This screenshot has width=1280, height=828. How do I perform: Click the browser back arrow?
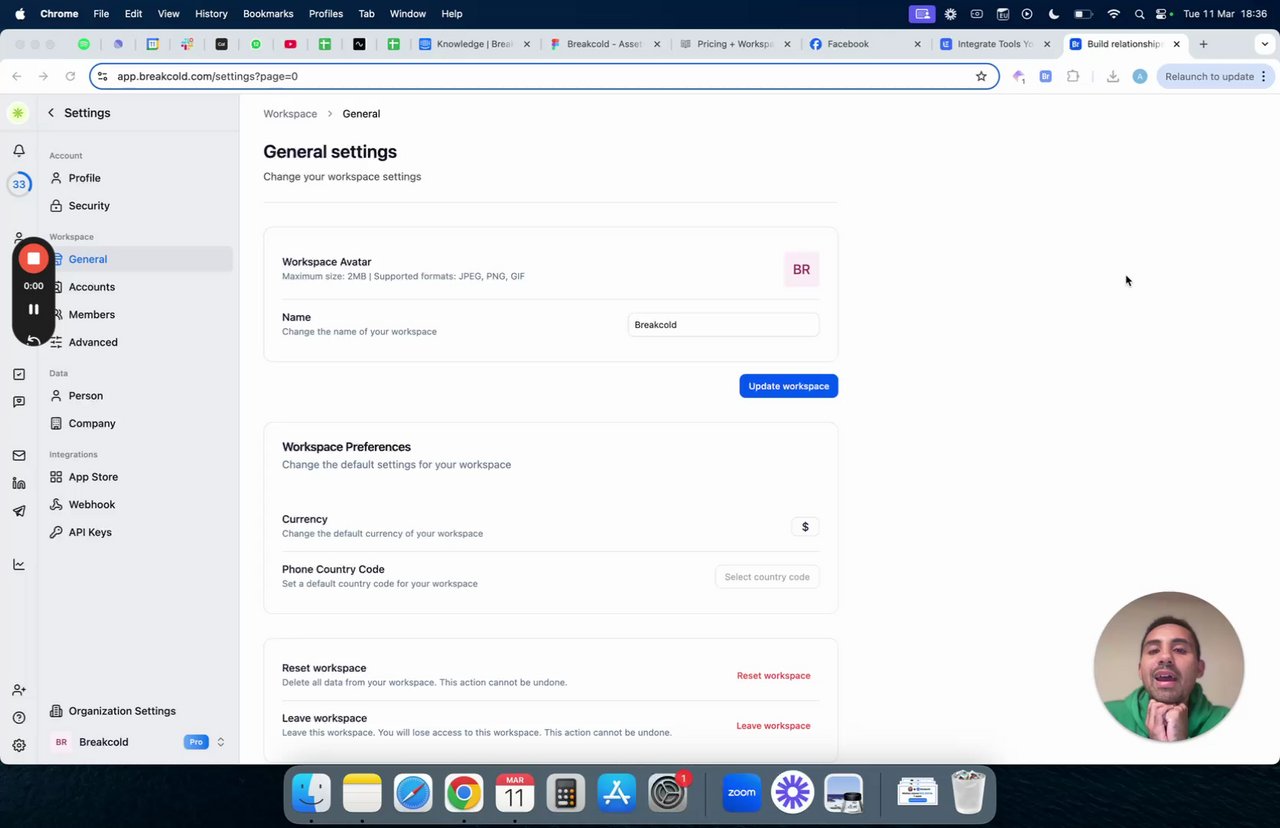coord(17,76)
